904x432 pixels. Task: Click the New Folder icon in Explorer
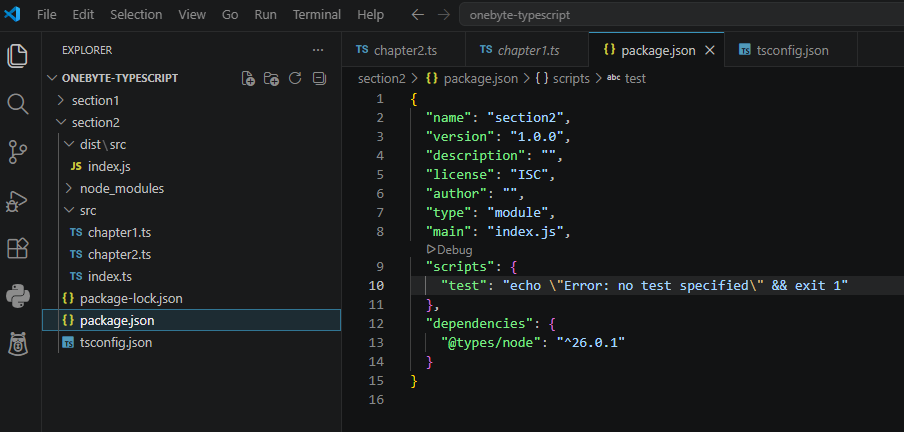coord(271,78)
